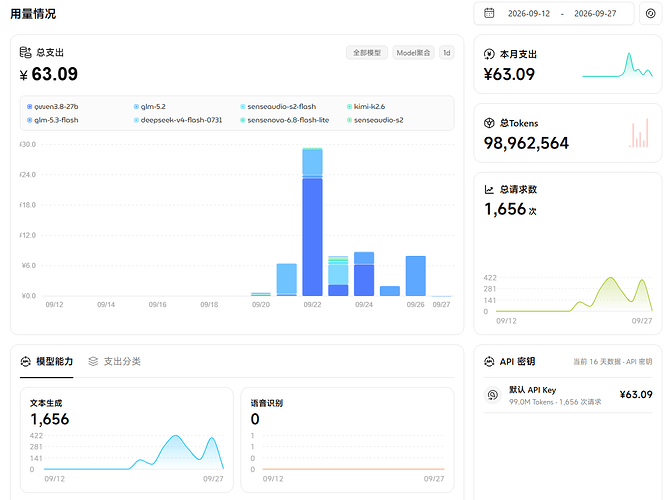The height and width of the screenshot is (500, 667).
Task: Click the 09/23 spending bar
Action: click(x=338, y=276)
